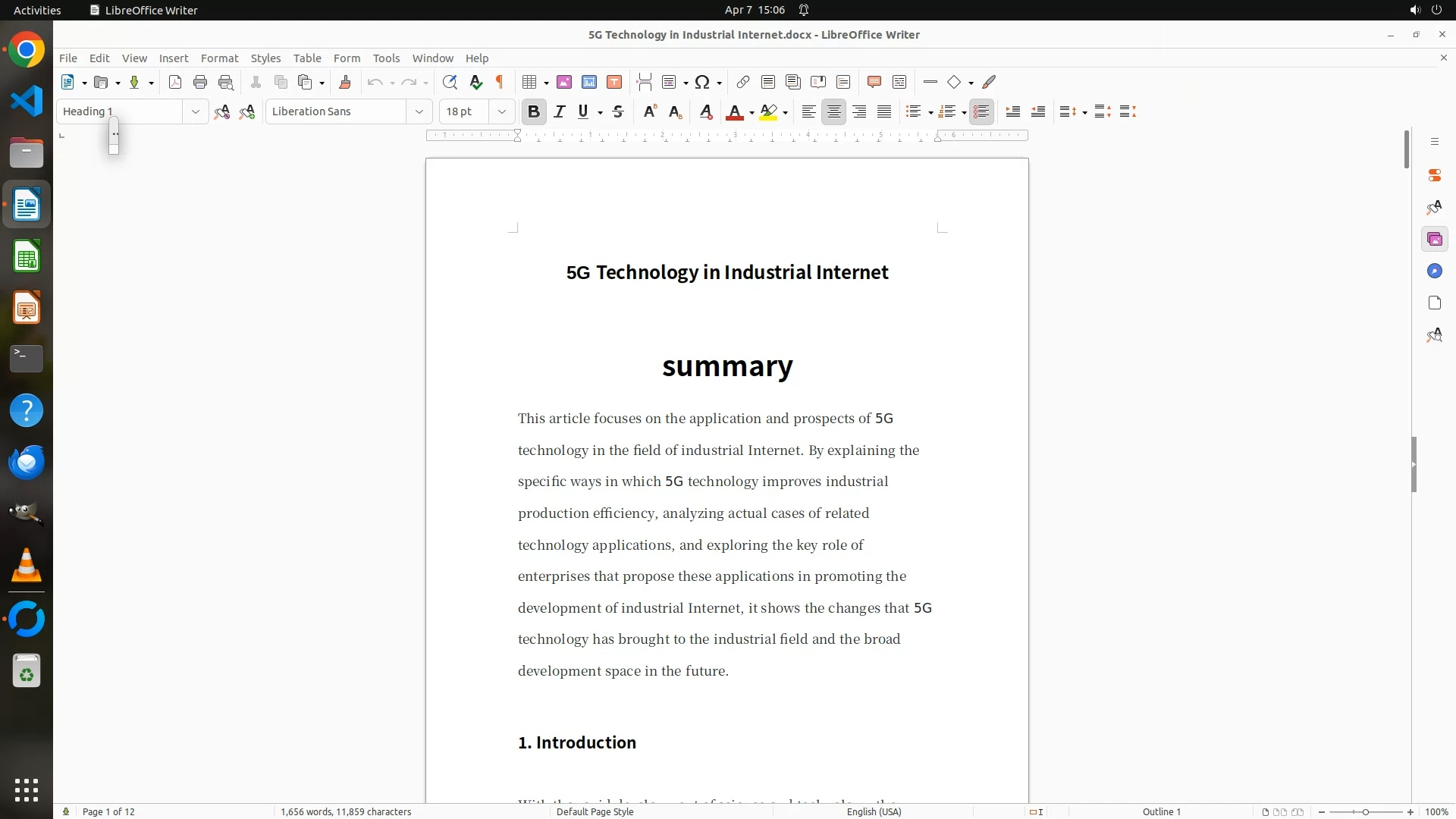This screenshot has width=1456, height=819.
Task: Click the word count in status bar
Action: click(x=346, y=811)
